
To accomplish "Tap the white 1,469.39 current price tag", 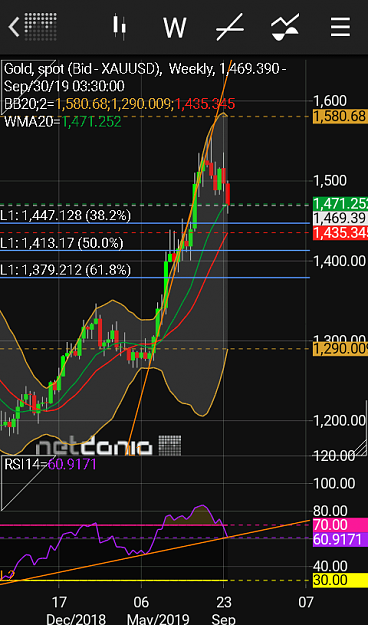I will coord(340,218).
